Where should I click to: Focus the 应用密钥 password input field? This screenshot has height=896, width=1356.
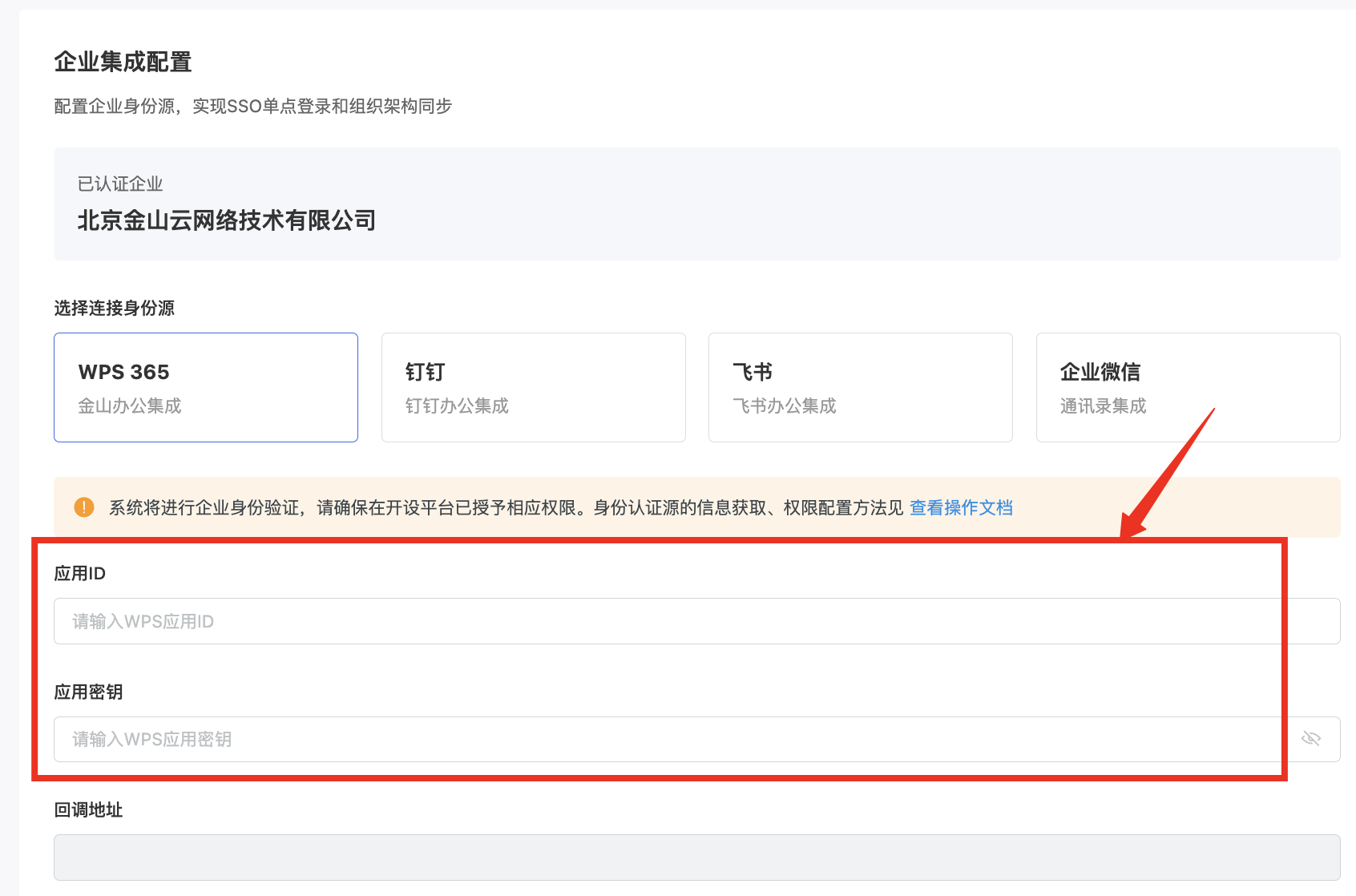coord(697,739)
